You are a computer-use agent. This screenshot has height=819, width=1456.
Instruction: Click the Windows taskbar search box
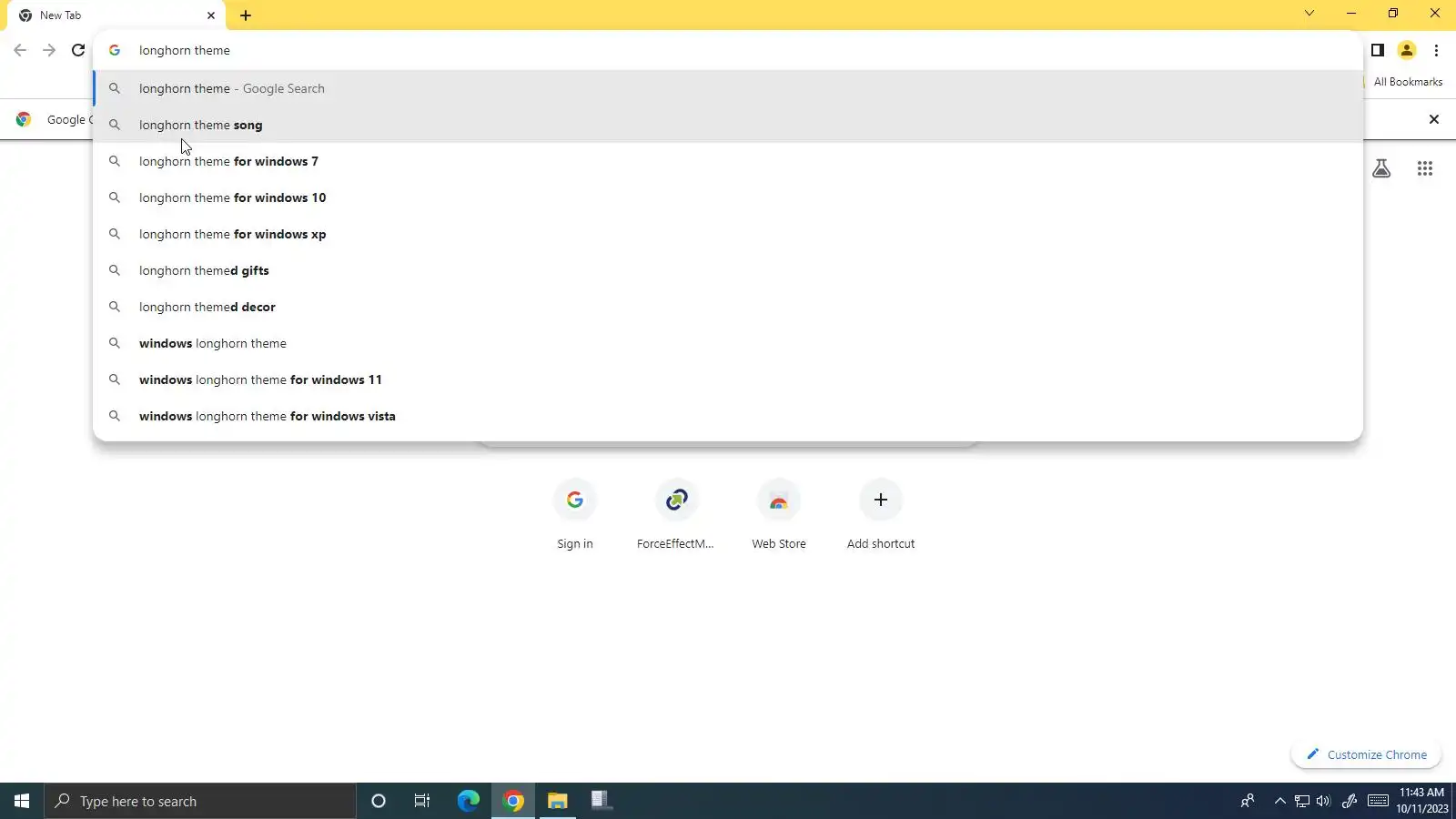(200, 801)
